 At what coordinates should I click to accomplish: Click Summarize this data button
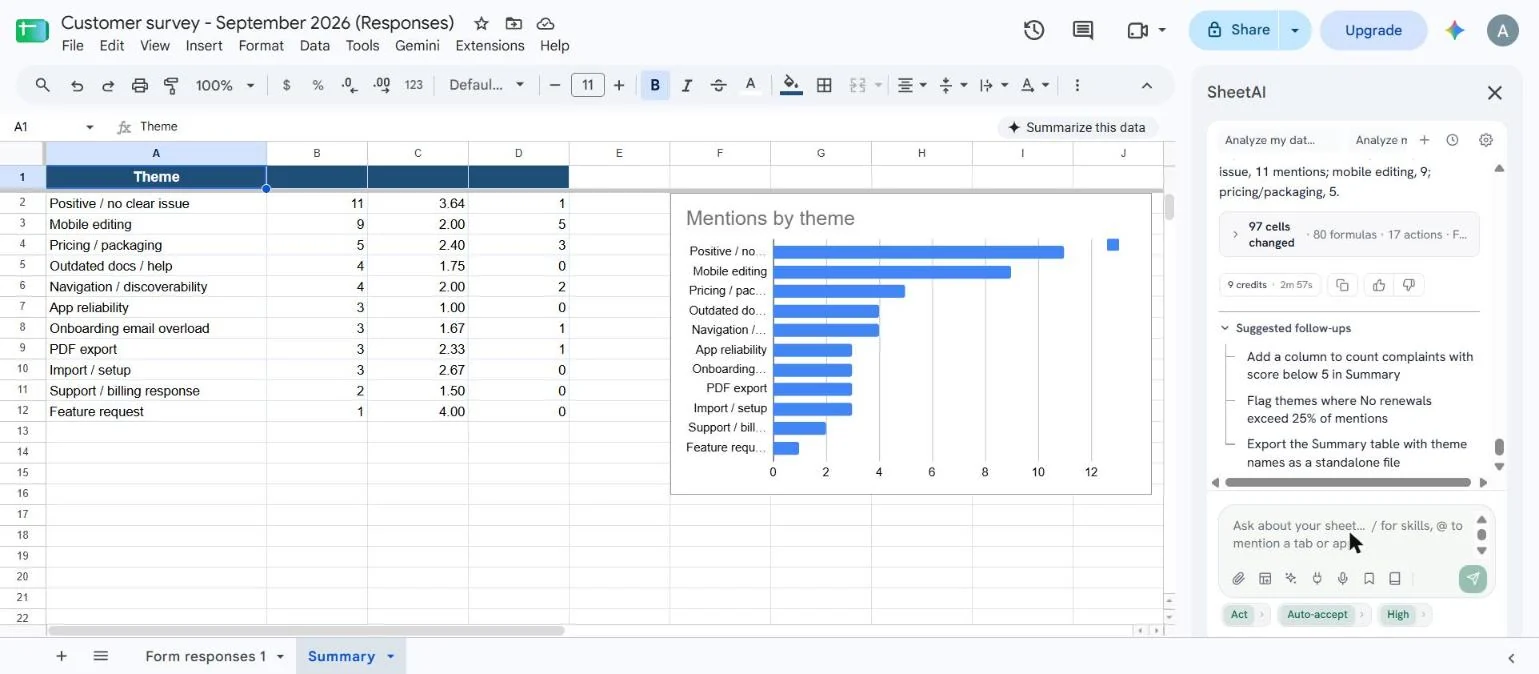coord(1076,127)
